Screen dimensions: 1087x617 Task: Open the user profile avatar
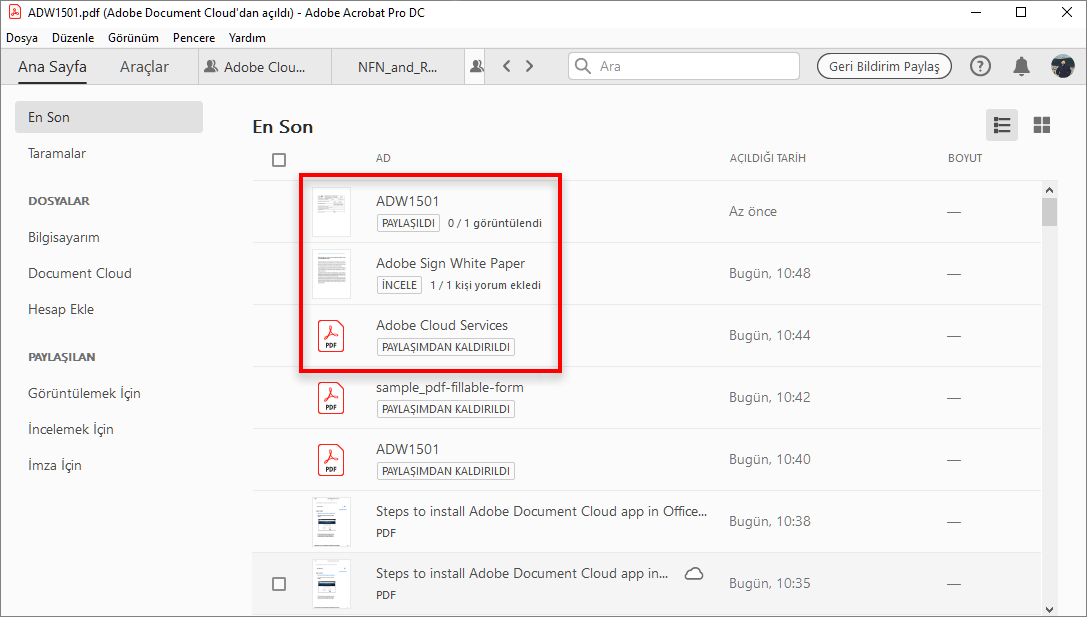coord(1062,66)
